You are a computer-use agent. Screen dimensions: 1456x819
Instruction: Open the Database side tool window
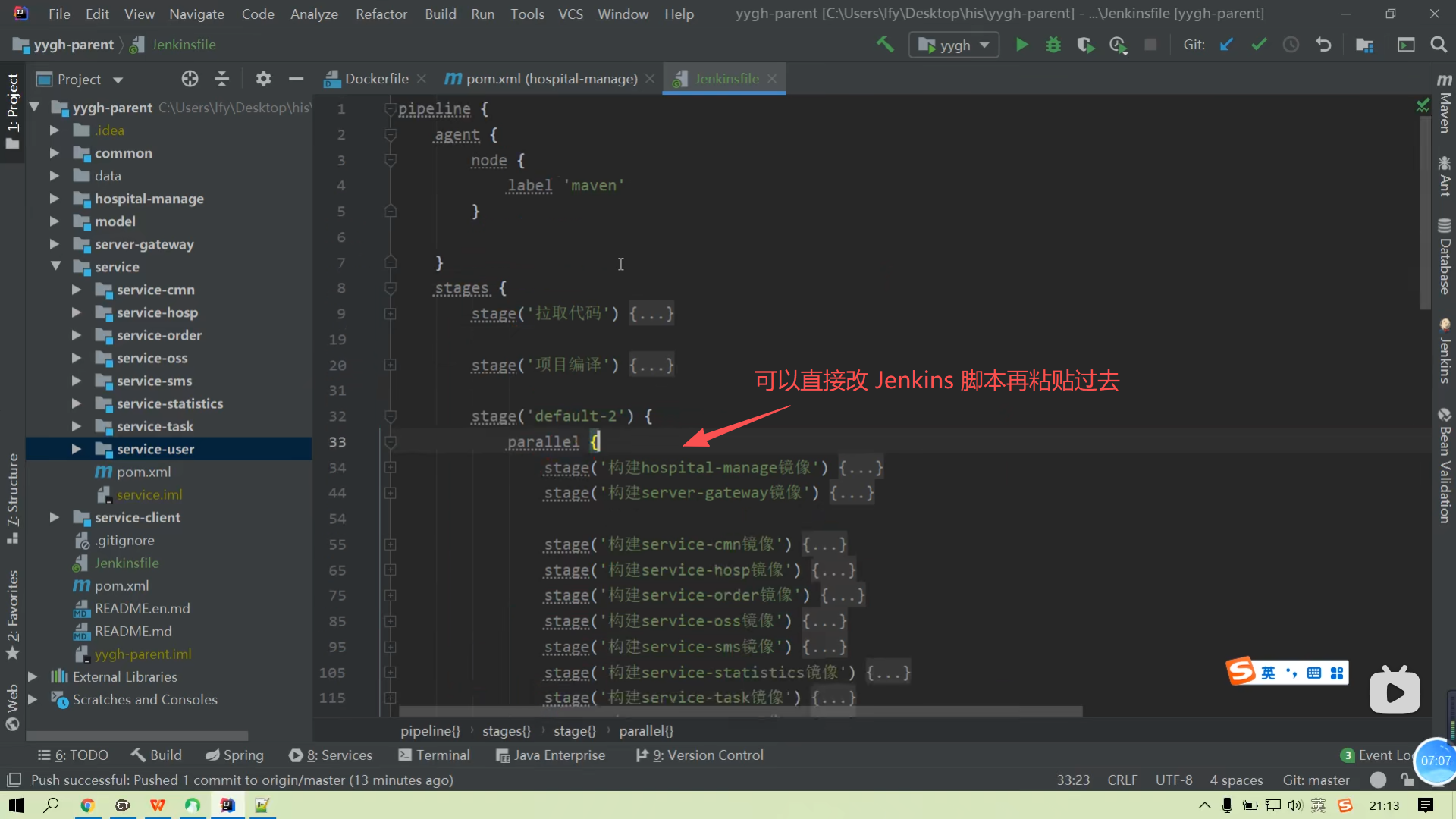pyautogui.click(x=1445, y=256)
